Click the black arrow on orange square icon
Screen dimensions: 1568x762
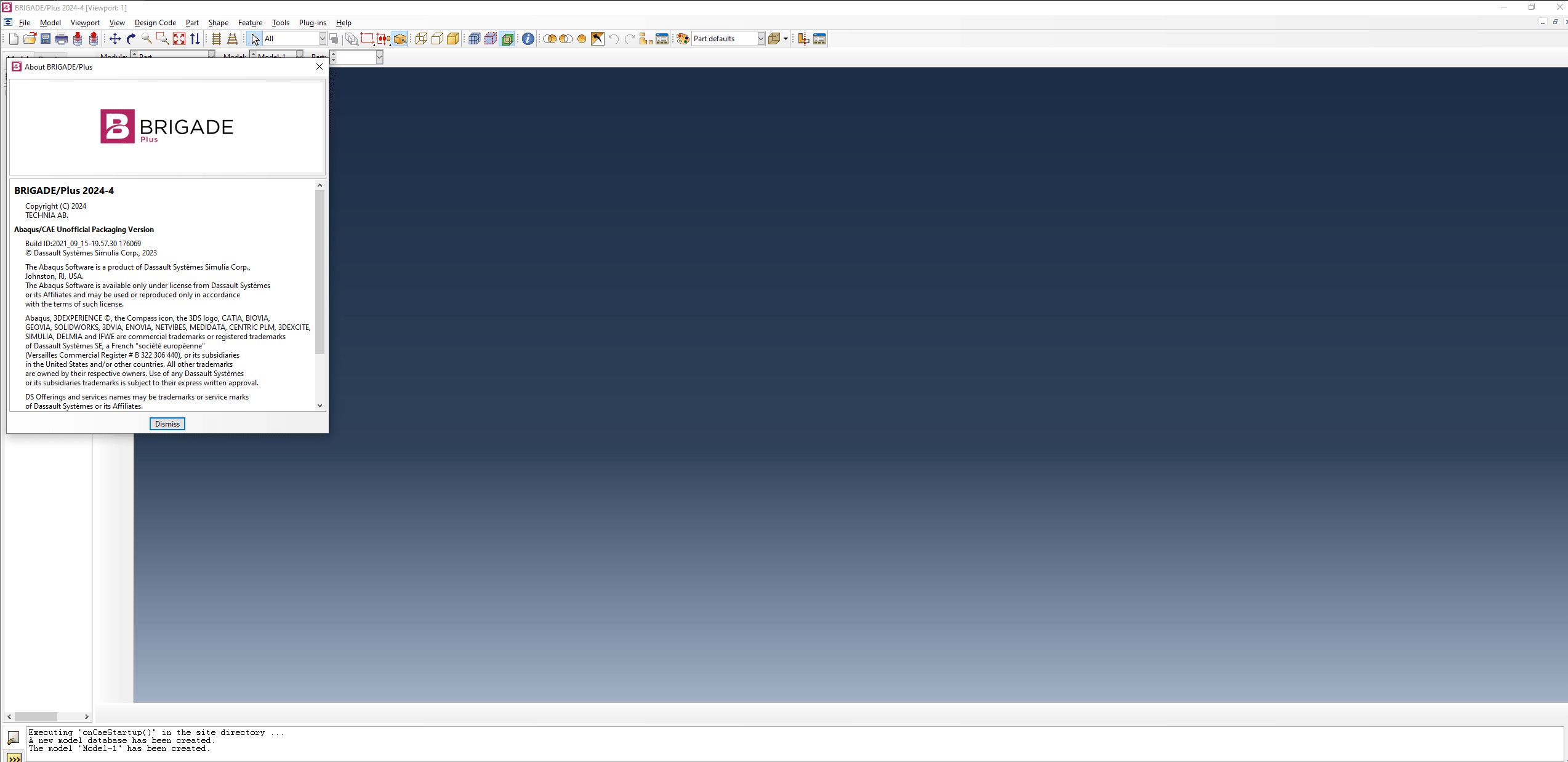pos(598,39)
